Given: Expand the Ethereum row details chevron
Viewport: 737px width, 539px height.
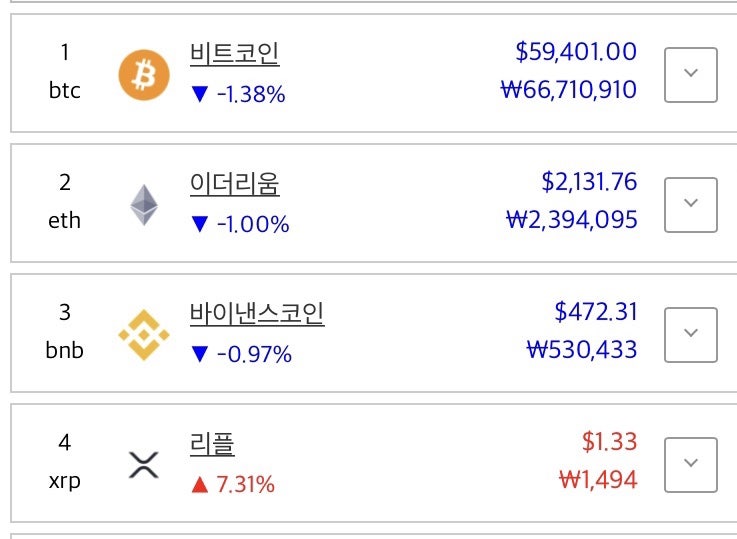Looking at the screenshot, I should [x=690, y=205].
